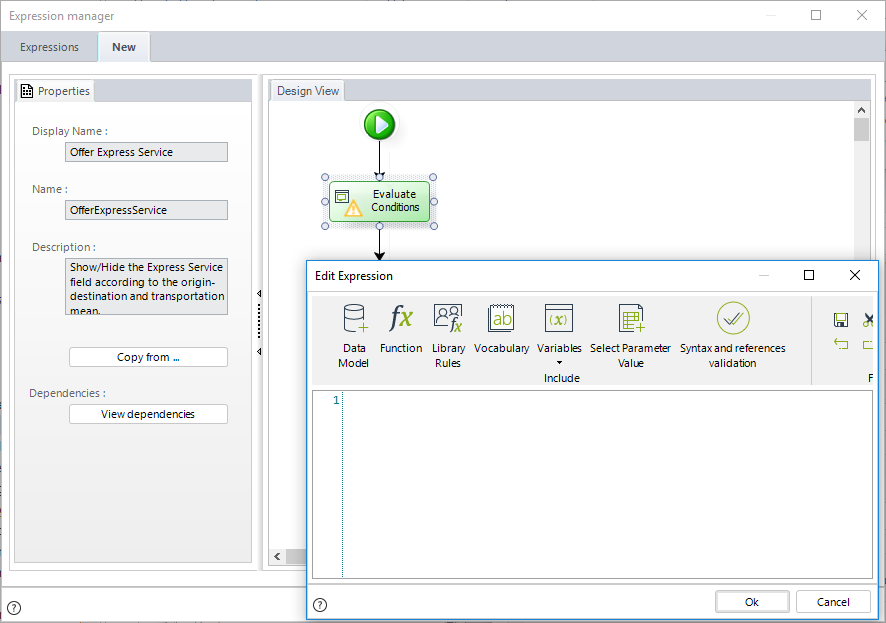Click the Cancel button
Image resolution: width=886 pixels, height=623 pixels.
click(x=833, y=602)
